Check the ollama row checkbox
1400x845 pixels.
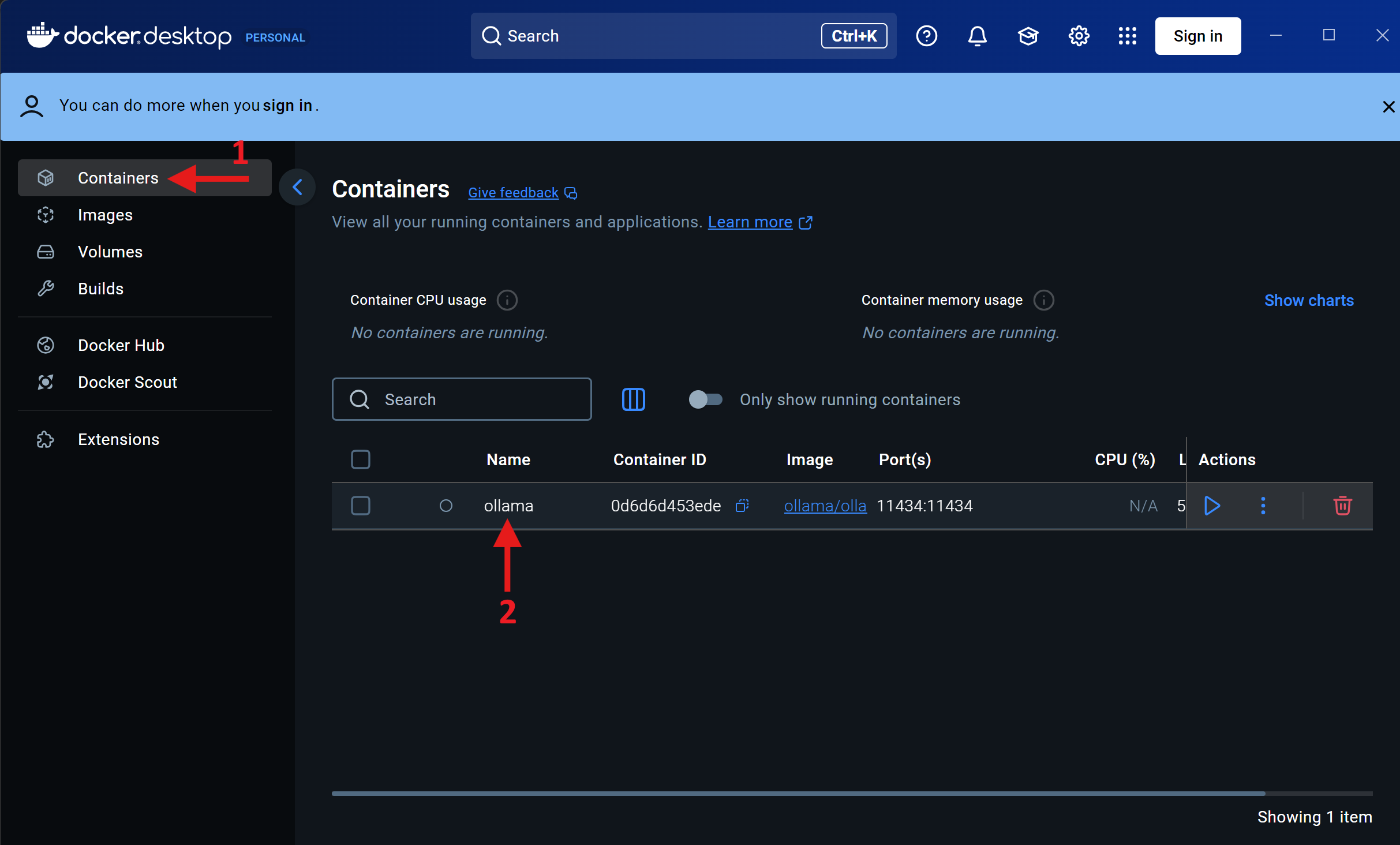coord(361,506)
